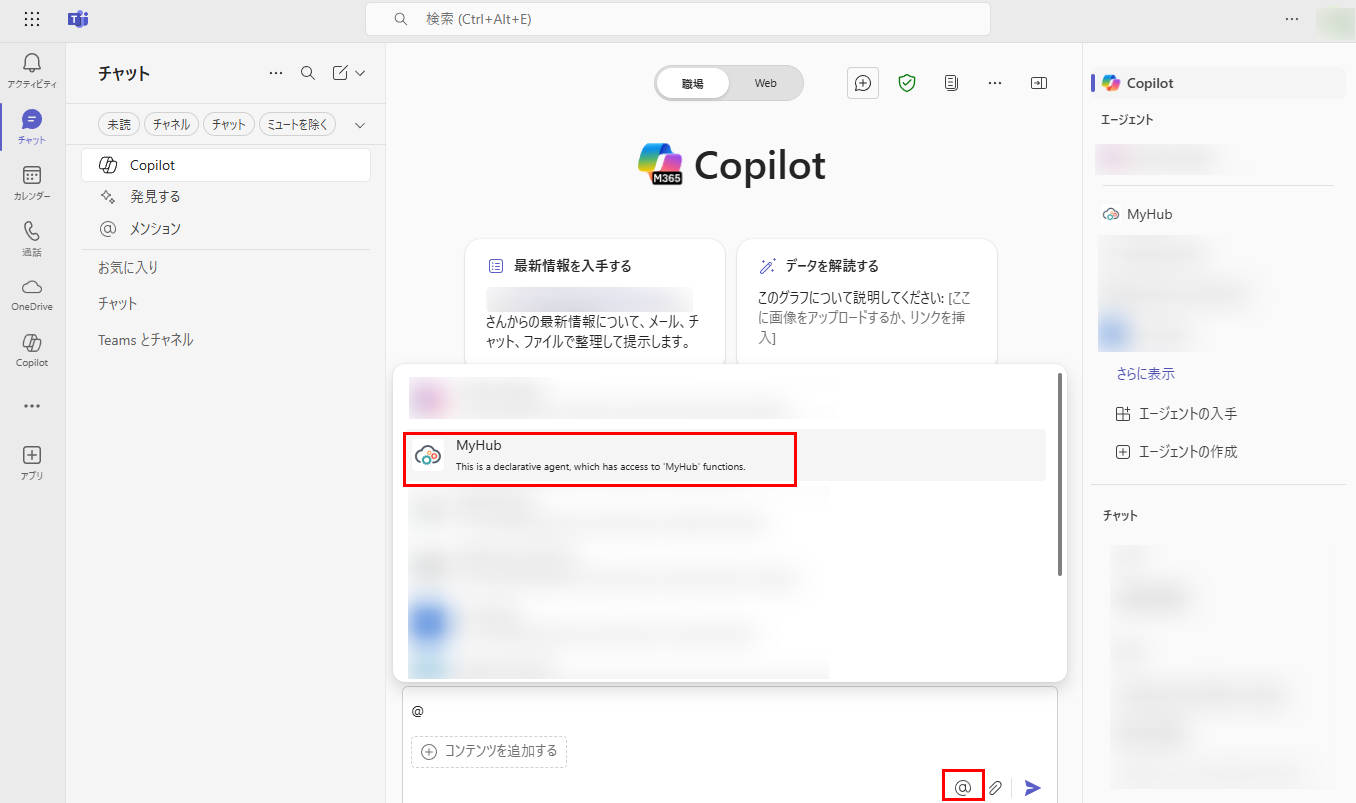The image size is (1356, 803).
Task: Open top-right settings ellipsis
Action: tap(1292, 19)
